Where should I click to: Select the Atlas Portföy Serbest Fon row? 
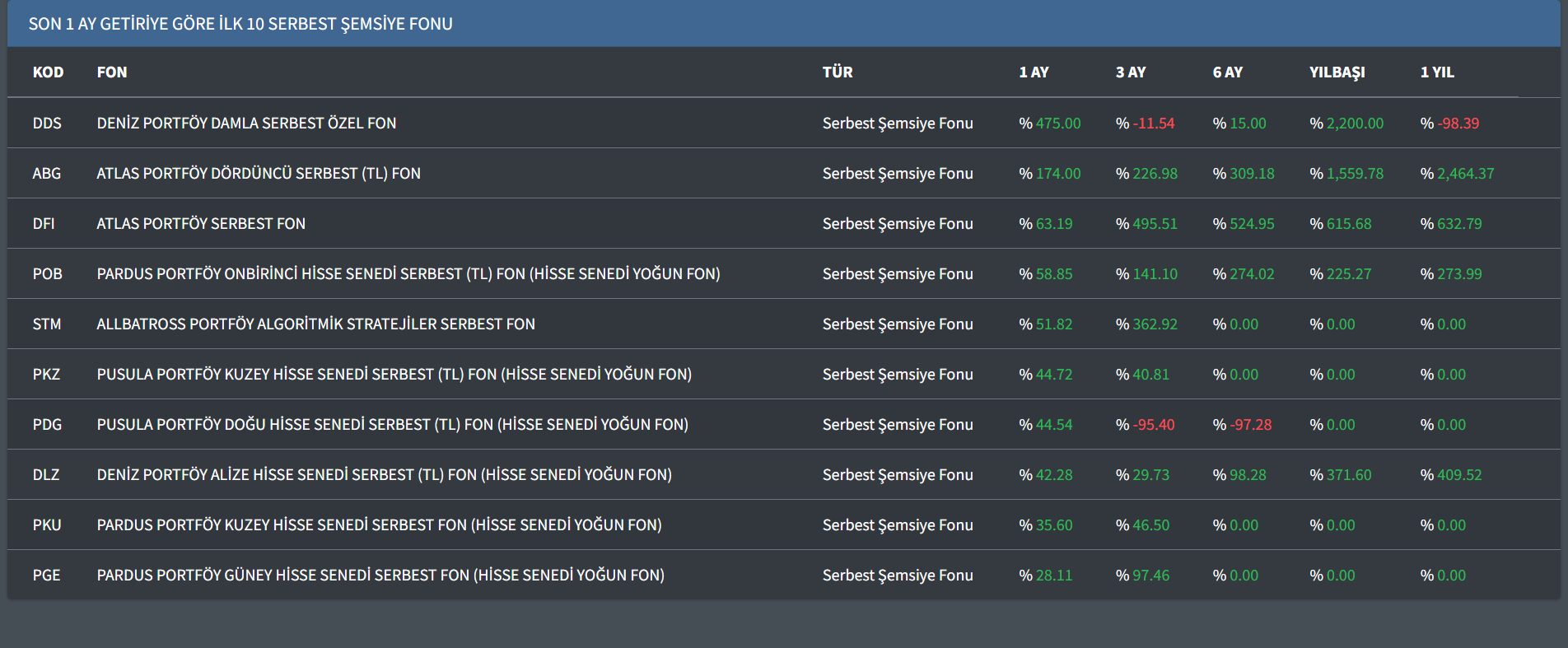click(x=201, y=224)
